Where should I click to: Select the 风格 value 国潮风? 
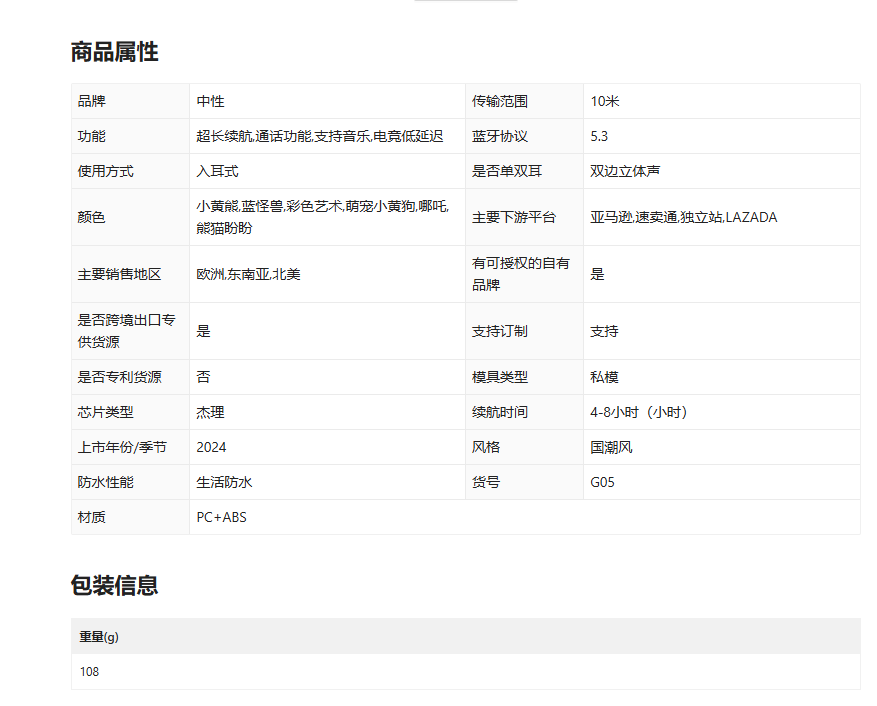(x=611, y=447)
